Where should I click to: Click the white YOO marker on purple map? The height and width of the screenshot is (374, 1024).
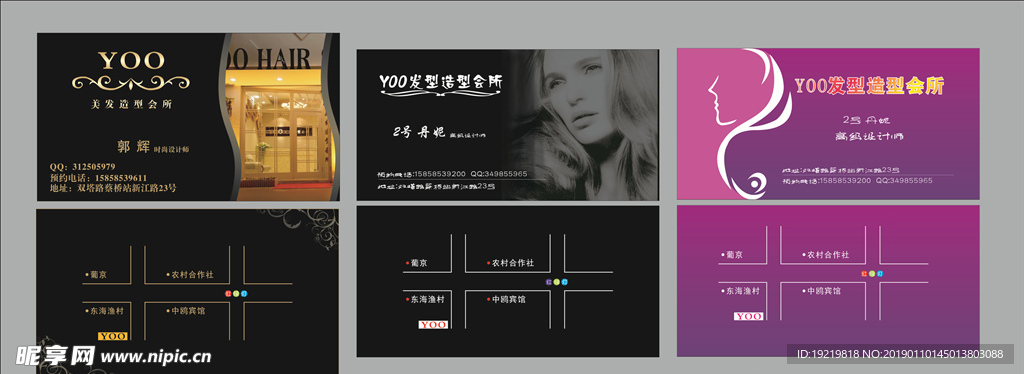tap(748, 316)
